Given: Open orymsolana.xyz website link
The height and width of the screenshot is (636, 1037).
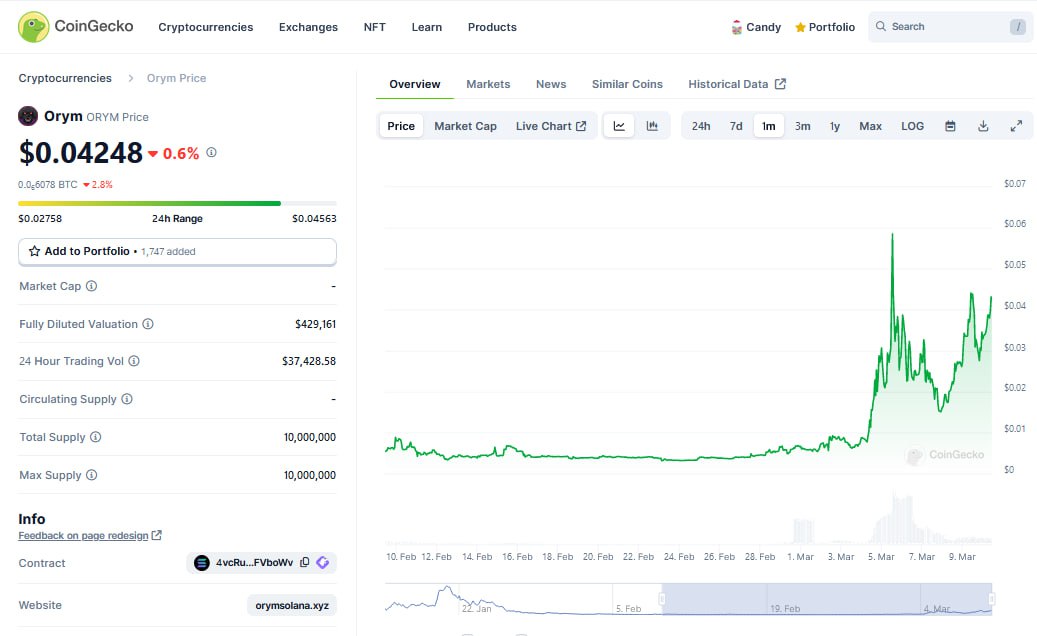Looking at the screenshot, I should pos(292,605).
